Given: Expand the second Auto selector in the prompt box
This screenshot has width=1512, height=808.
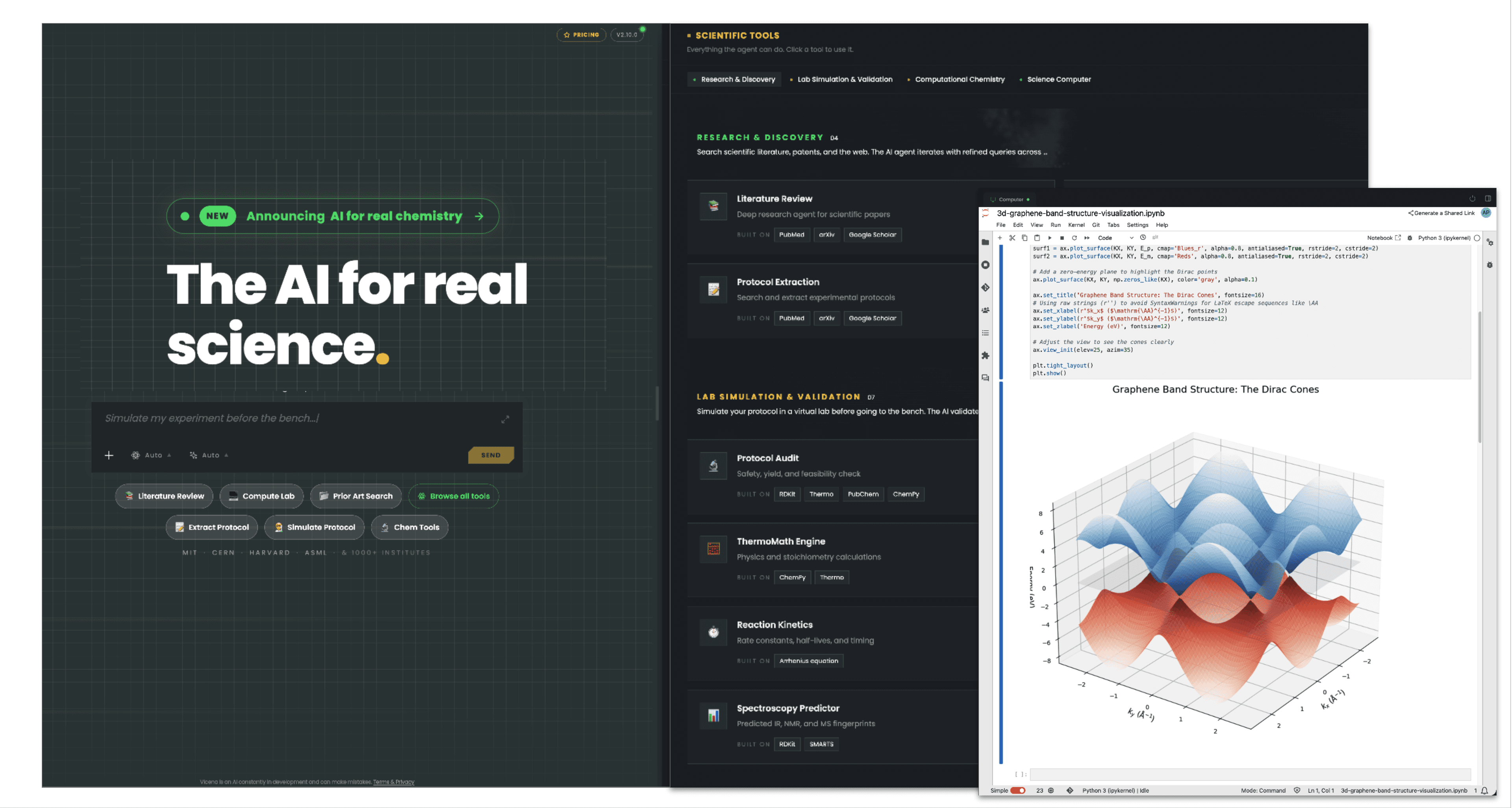Looking at the screenshot, I should (209, 455).
